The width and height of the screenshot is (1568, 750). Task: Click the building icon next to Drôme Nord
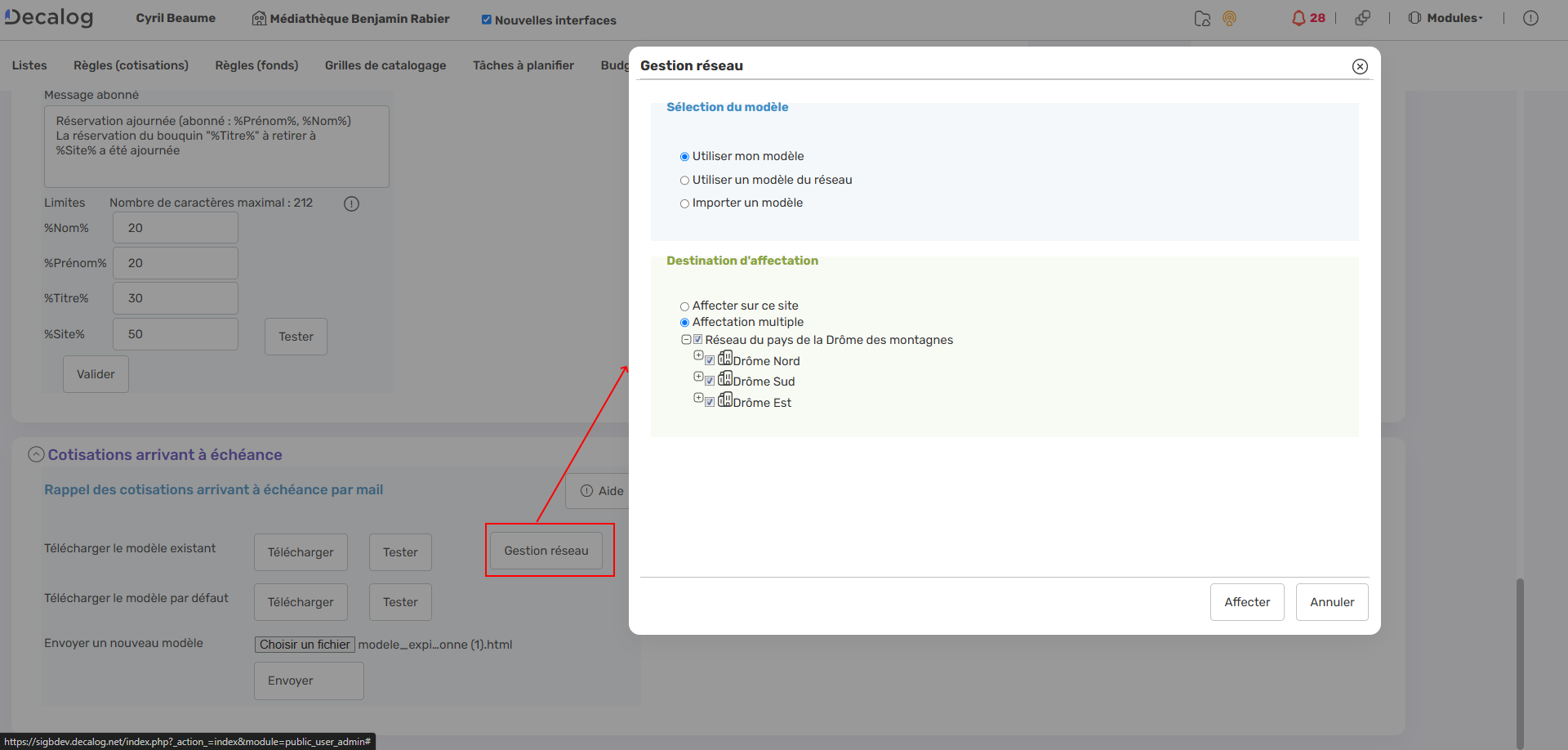[x=725, y=359]
